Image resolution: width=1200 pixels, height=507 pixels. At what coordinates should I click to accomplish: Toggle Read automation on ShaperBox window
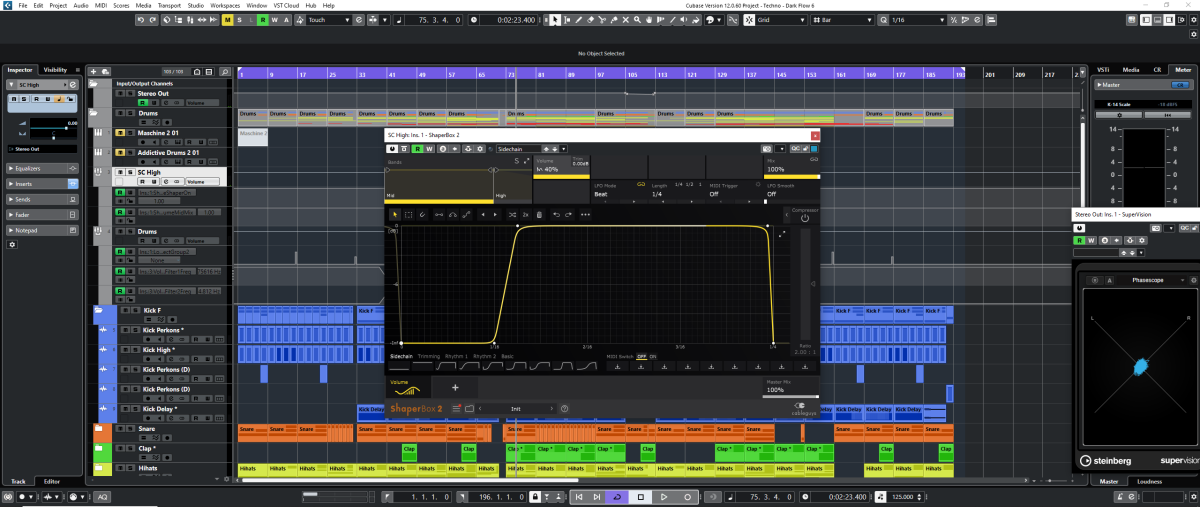pos(417,149)
